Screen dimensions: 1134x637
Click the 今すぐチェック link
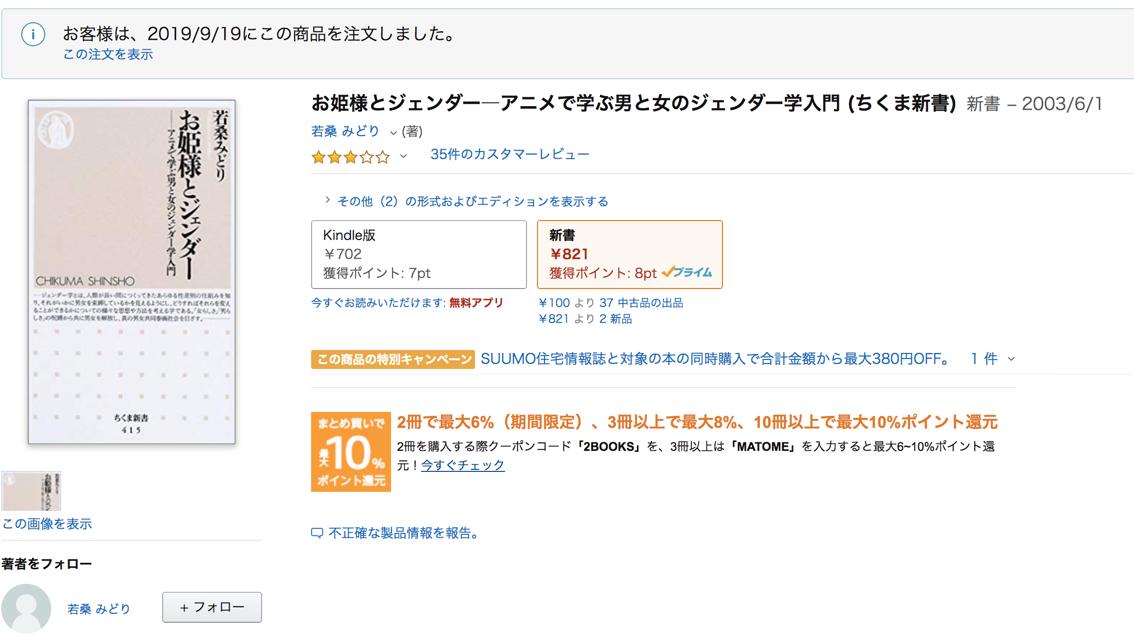[x=463, y=465]
